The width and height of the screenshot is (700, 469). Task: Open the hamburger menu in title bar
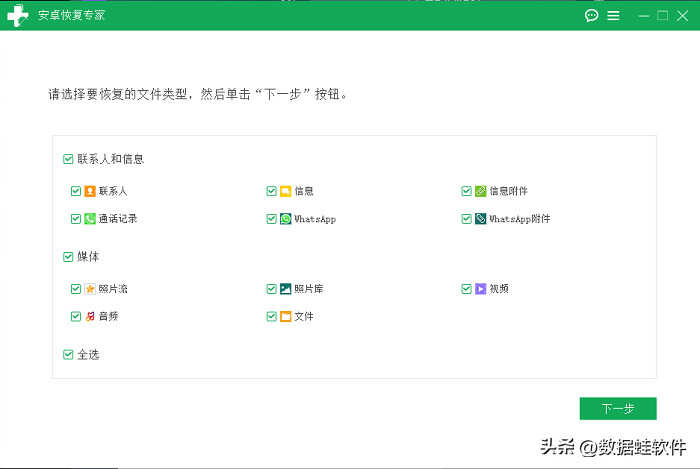tap(613, 16)
